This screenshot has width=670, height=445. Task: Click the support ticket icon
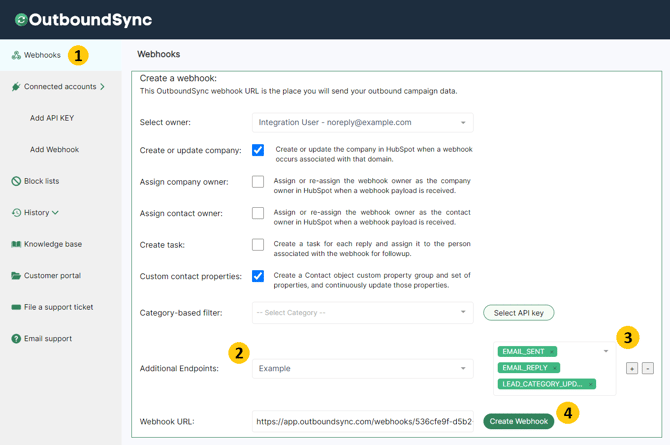pyautogui.click(x=16, y=307)
